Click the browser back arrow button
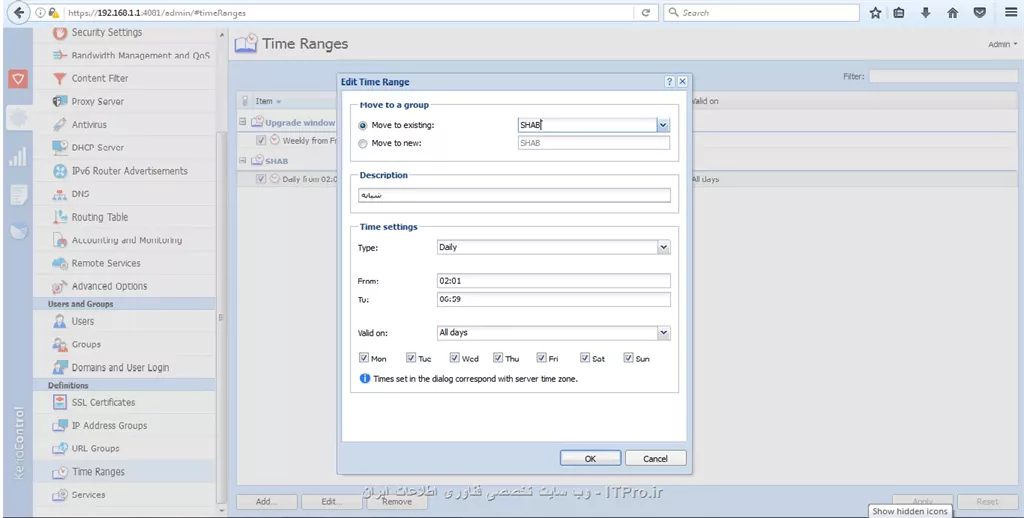This screenshot has height=518, width=1024. pyautogui.click(x=18, y=12)
